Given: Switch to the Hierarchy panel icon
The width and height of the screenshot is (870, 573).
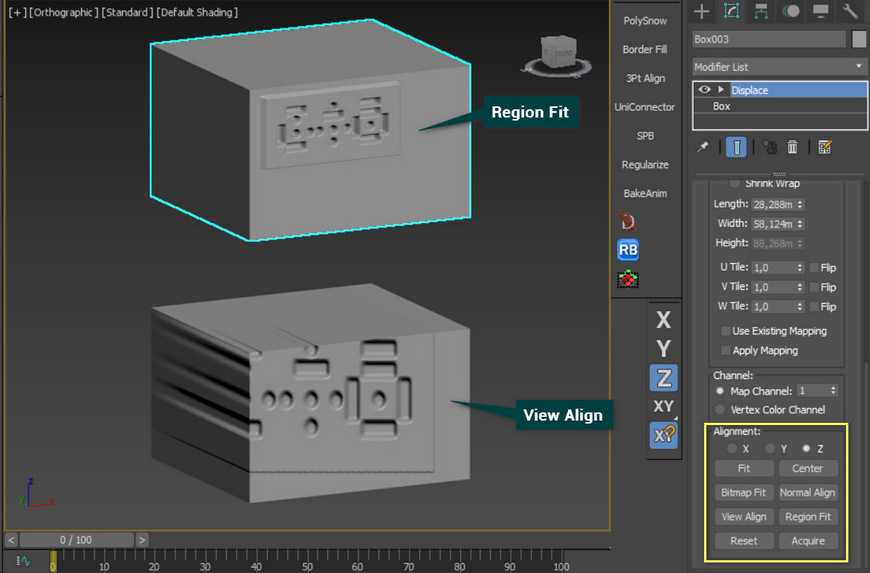Looking at the screenshot, I should (x=761, y=11).
